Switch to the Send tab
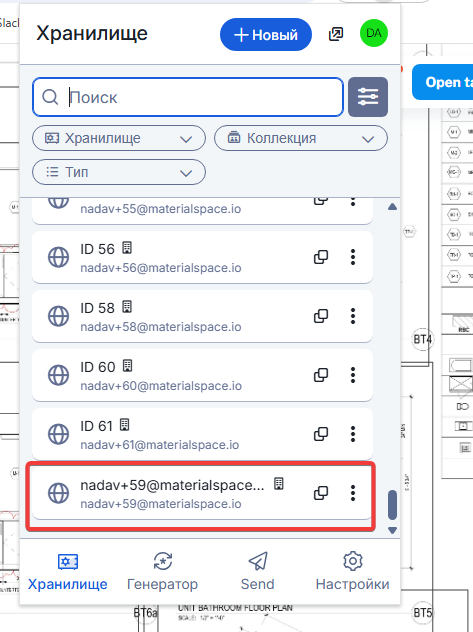This screenshot has height=632, width=473. (257, 572)
